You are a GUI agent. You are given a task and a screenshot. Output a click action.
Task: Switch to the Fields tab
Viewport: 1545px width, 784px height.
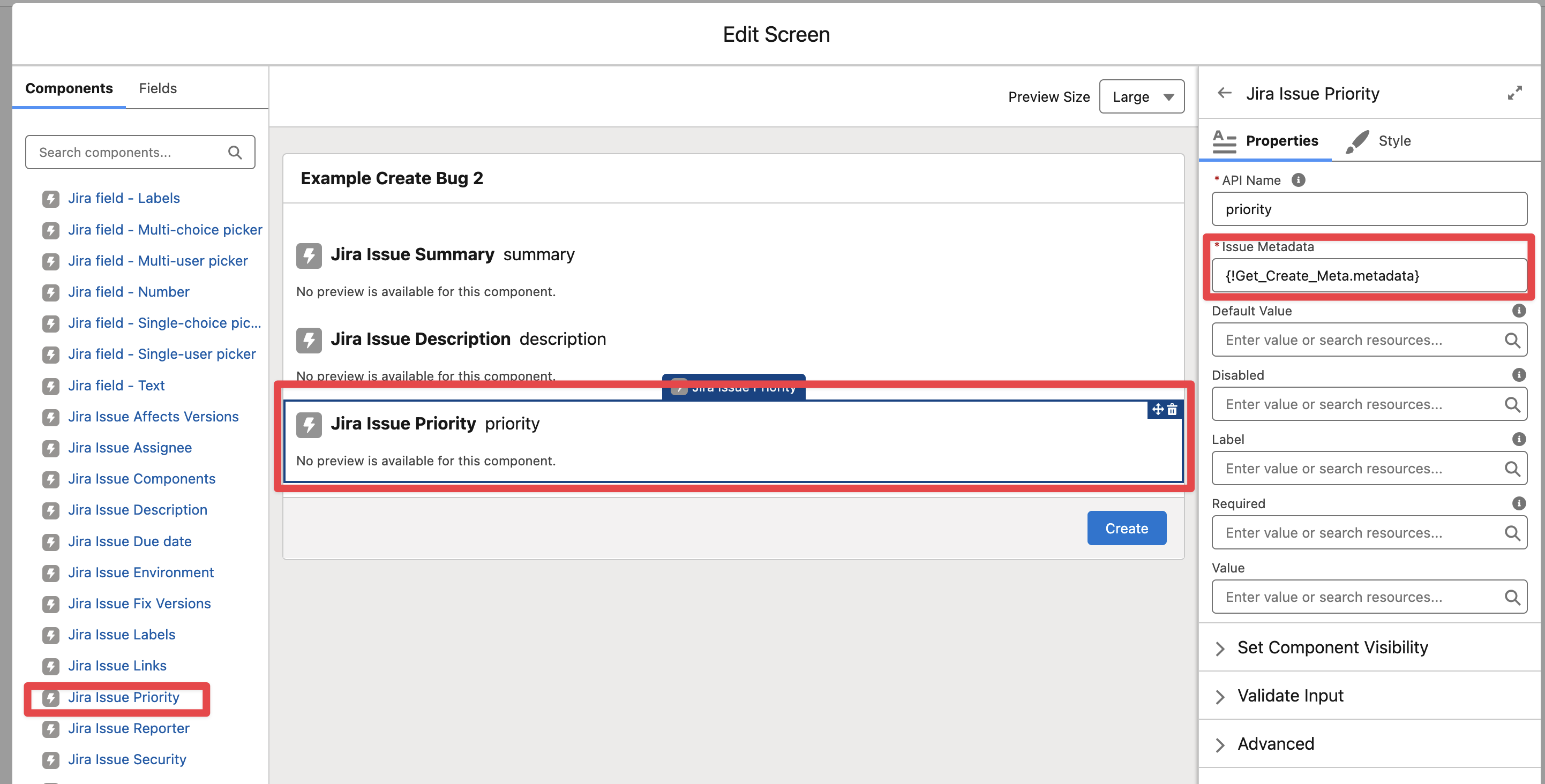tap(157, 89)
